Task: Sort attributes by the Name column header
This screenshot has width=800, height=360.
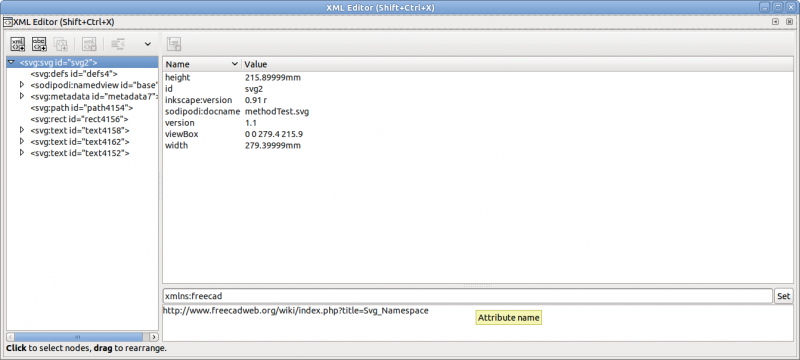Action: [202, 64]
